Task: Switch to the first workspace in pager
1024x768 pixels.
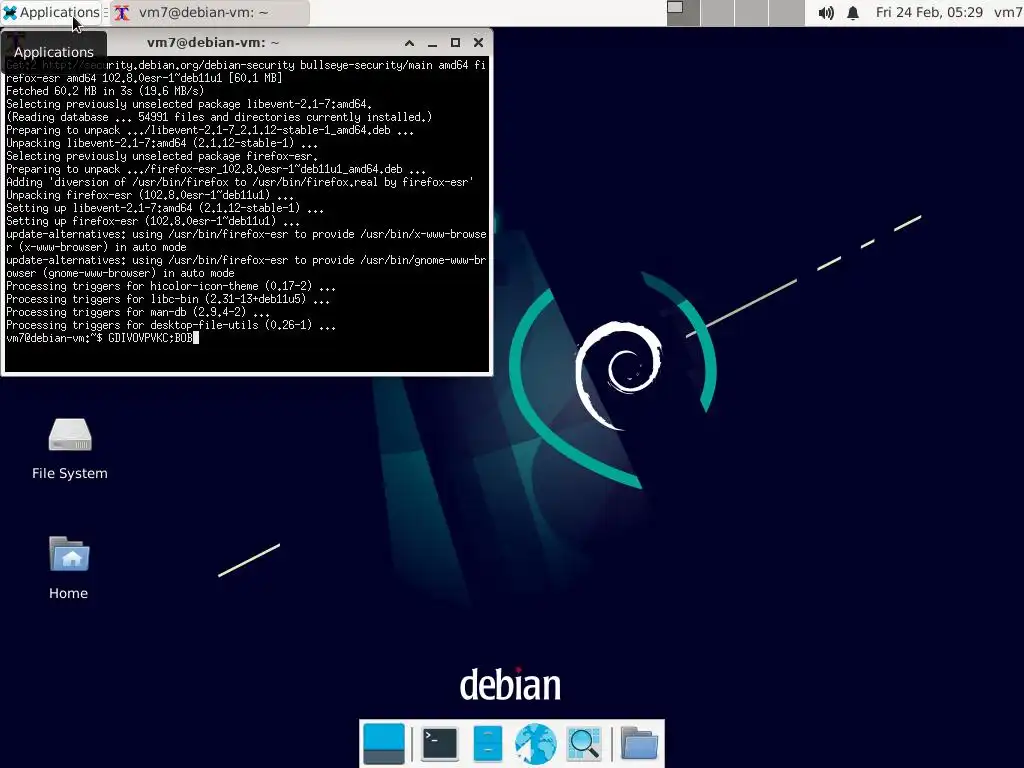Action: click(x=683, y=12)
